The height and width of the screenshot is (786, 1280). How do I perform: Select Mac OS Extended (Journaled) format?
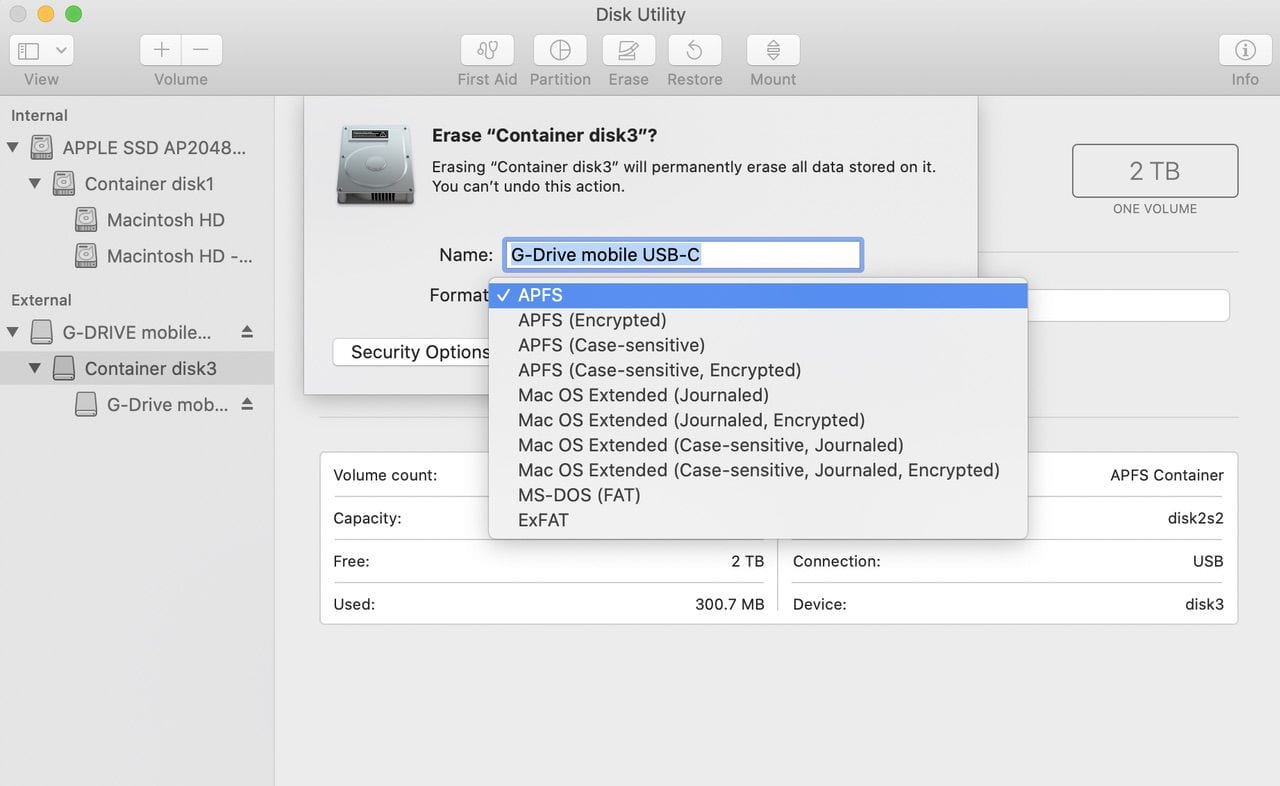[643, 395]
